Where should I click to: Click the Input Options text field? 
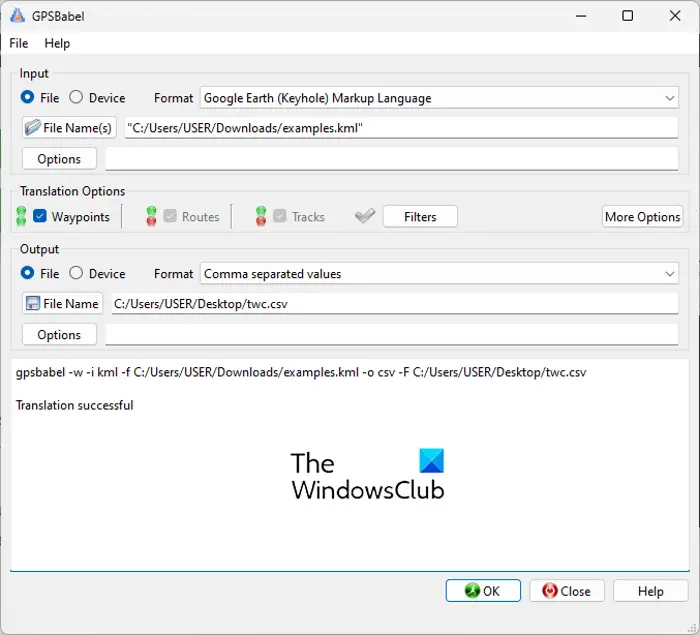coord(392,159)
